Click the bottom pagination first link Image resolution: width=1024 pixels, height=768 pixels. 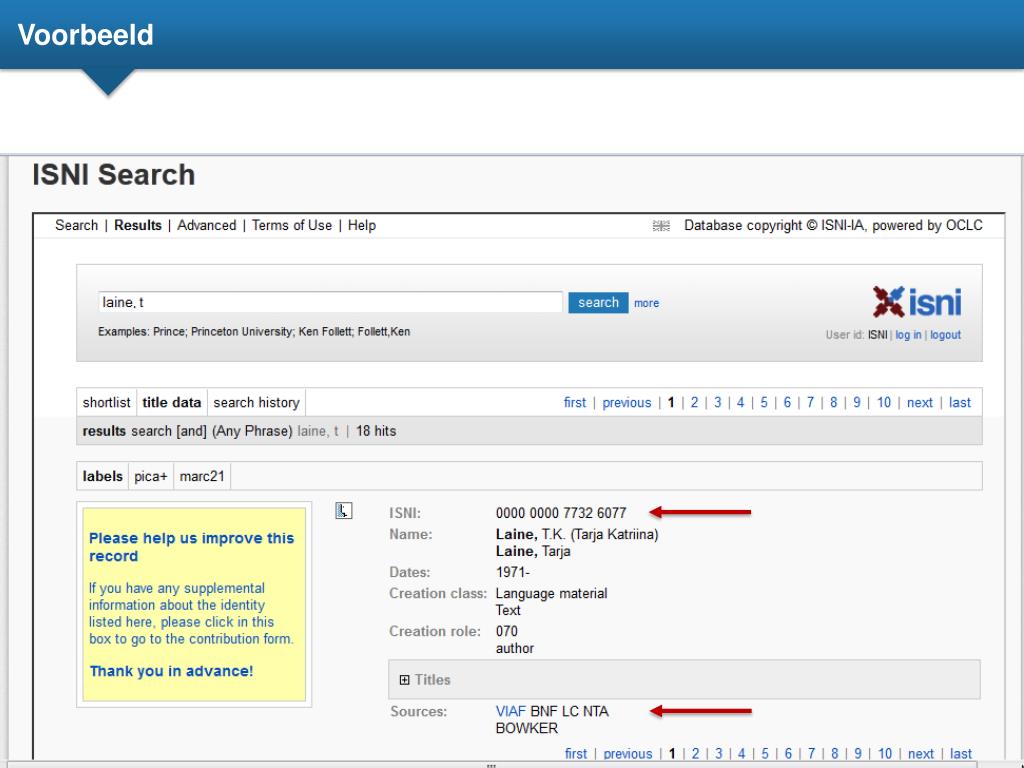pos(576,754)
